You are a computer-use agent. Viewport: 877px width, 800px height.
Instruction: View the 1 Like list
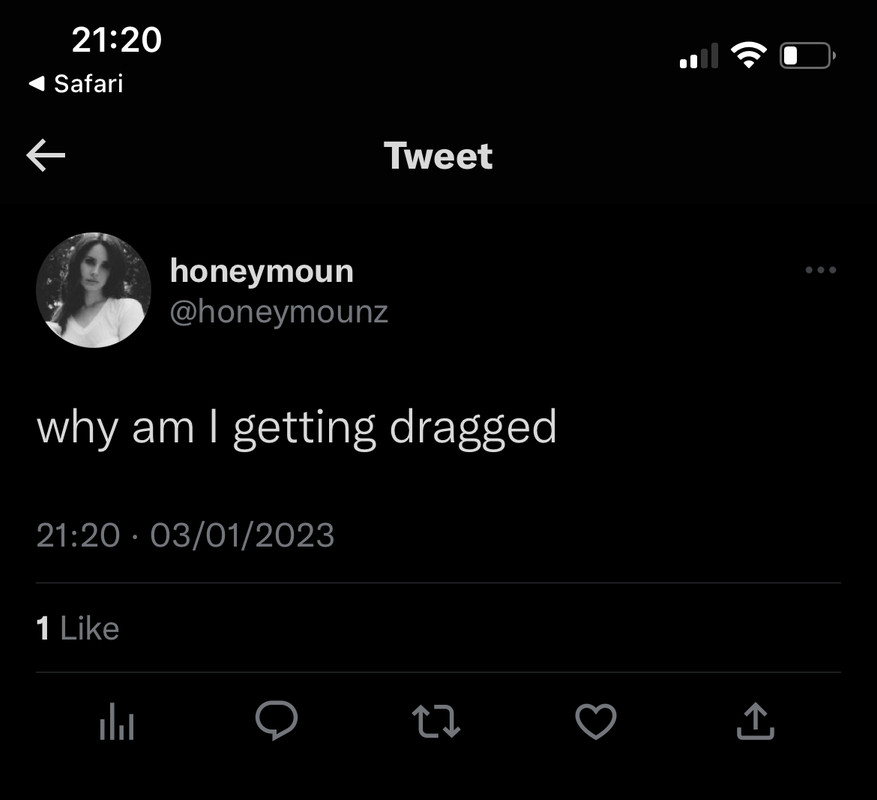click(78, 628)
